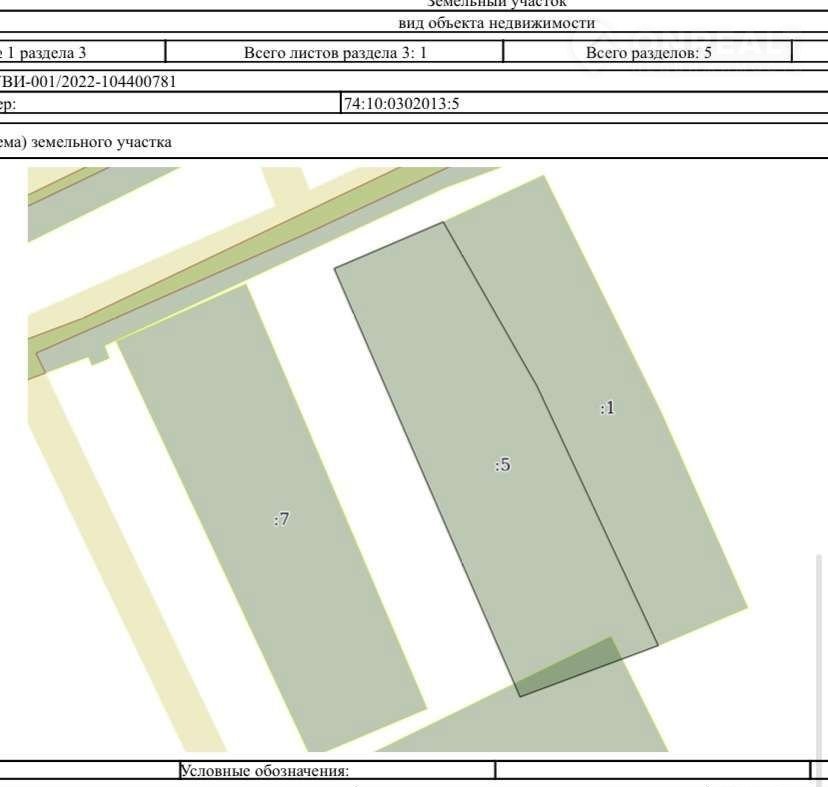Click the ":1" parcel label

click(x=607, y=407)
